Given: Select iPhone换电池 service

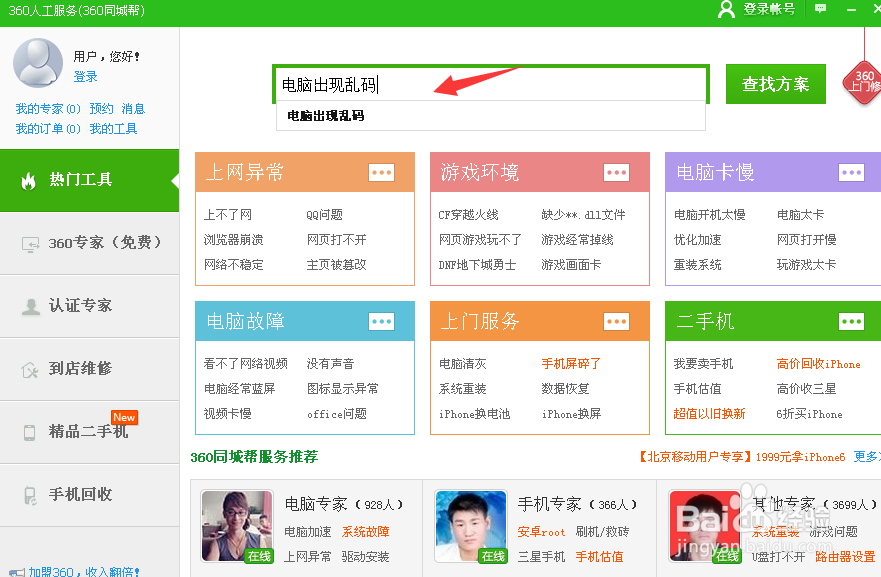Looking at the screenshot, I should click(x=474, y=414).
